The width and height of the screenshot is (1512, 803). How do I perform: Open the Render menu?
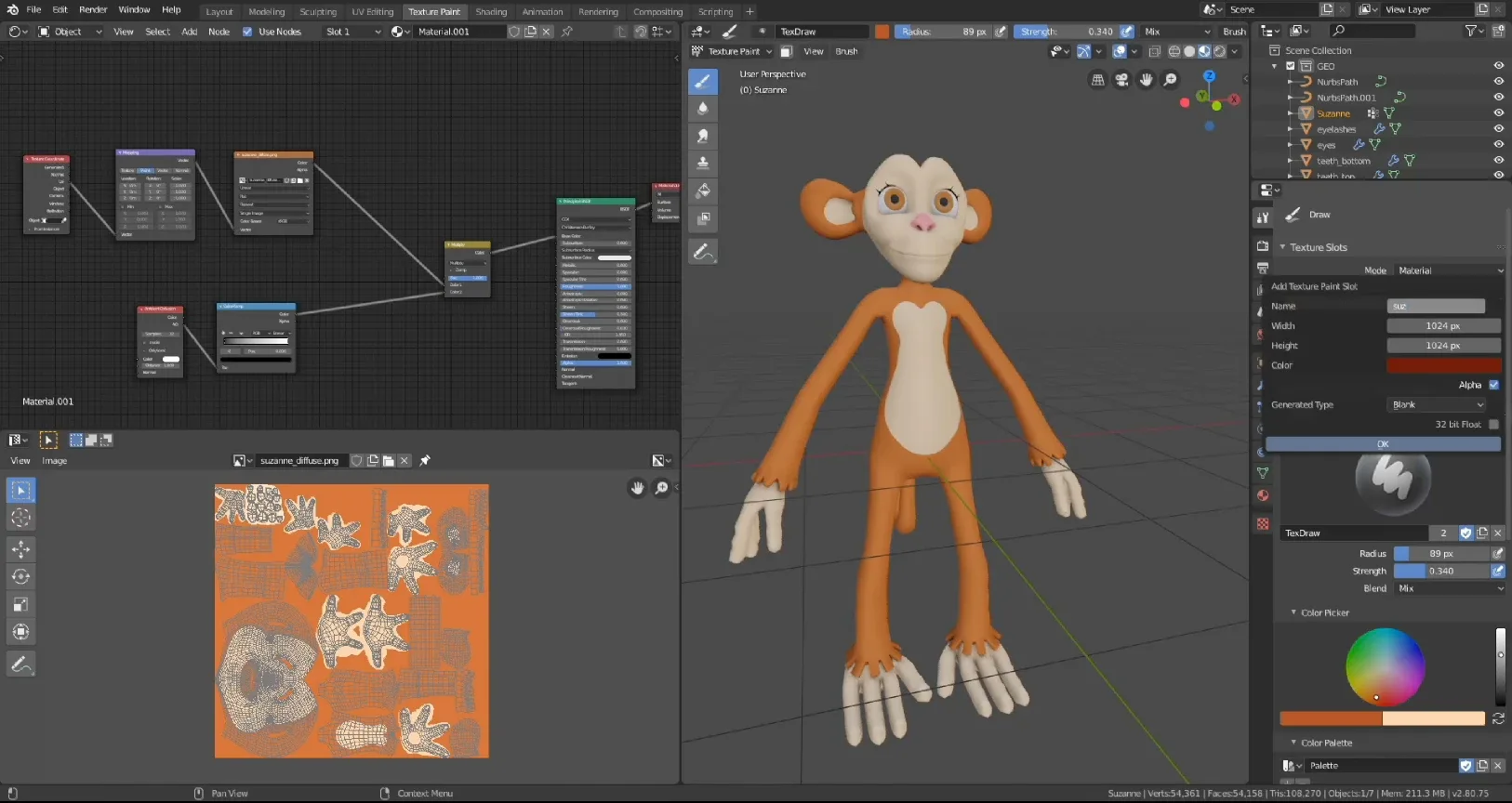[x=93, y=9]
